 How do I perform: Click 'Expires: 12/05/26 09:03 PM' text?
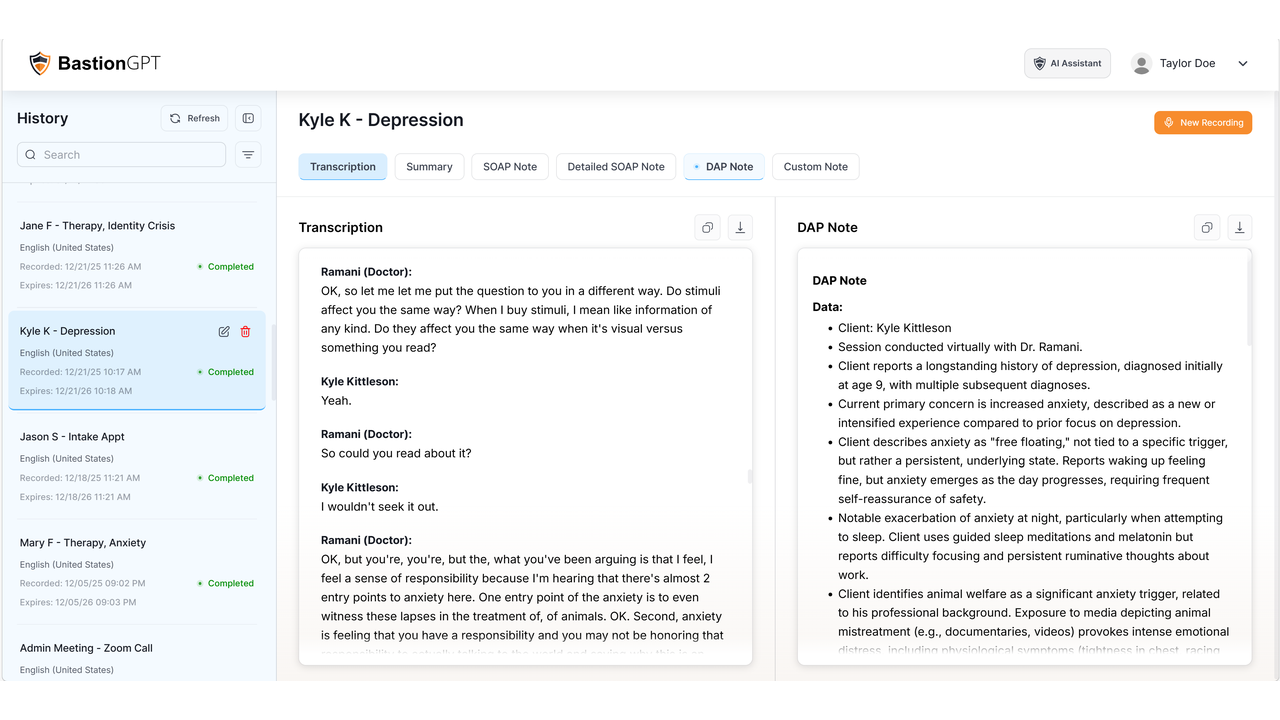(x=78, y=602)
